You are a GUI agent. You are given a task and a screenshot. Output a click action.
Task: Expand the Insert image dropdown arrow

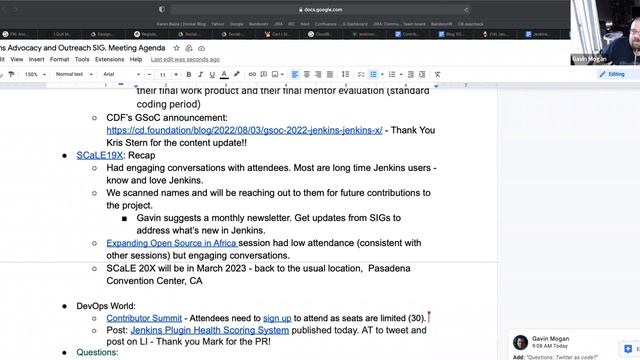tap(282, 74)
